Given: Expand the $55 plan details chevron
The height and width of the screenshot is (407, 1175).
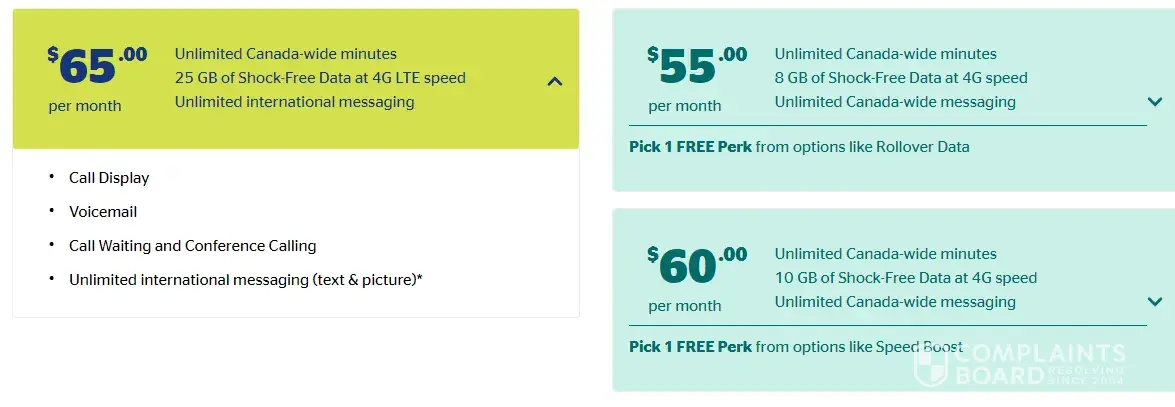Looking at the screenshot, I should tap(1155, 102).
